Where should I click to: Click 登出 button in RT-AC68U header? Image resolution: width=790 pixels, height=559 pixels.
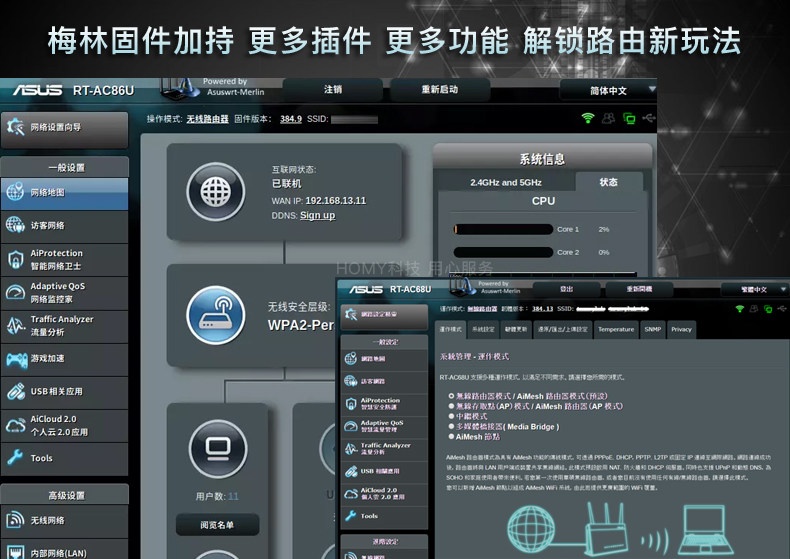coord(566,289)
